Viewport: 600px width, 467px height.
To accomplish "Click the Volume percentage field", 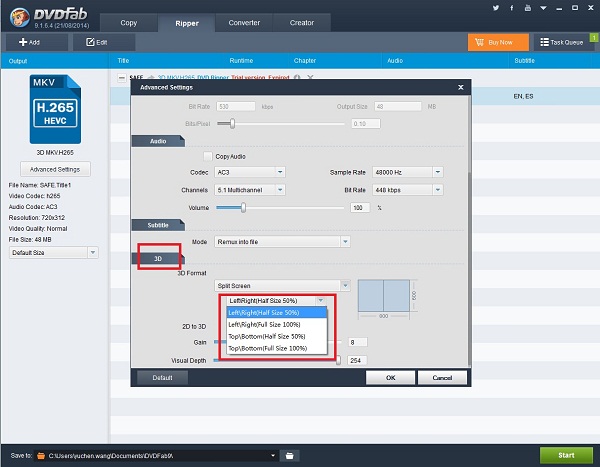I will click(360, 207).
